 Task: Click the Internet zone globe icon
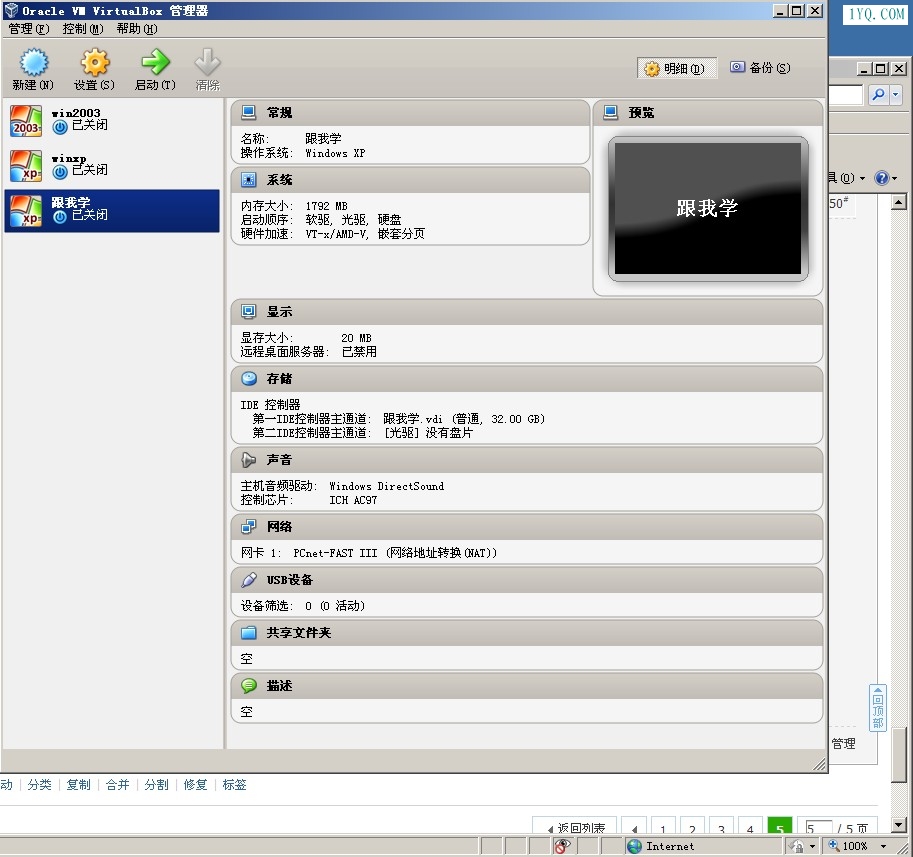pyautogui.click(x=635, y=847)
